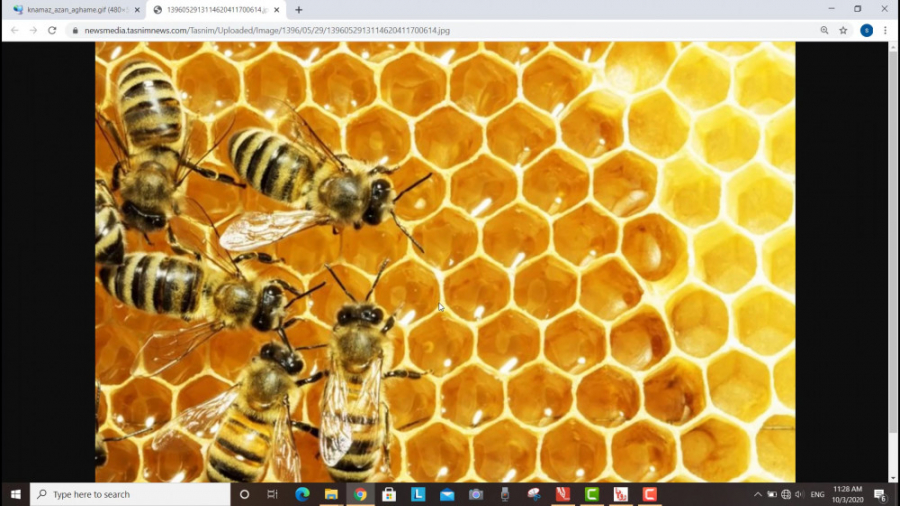Open the blue L app on taskbar
Image resolution: width=900 pixels, height=506 pixels.
click(x=418, y=494)
